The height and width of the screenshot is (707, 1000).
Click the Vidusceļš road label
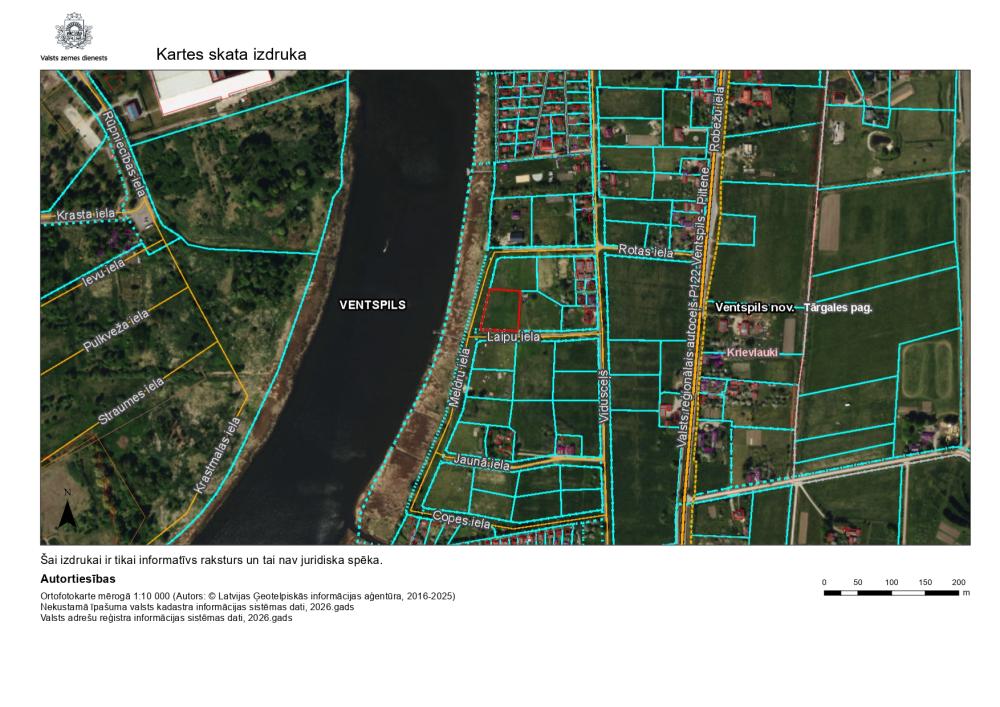(x=603, y=397)
